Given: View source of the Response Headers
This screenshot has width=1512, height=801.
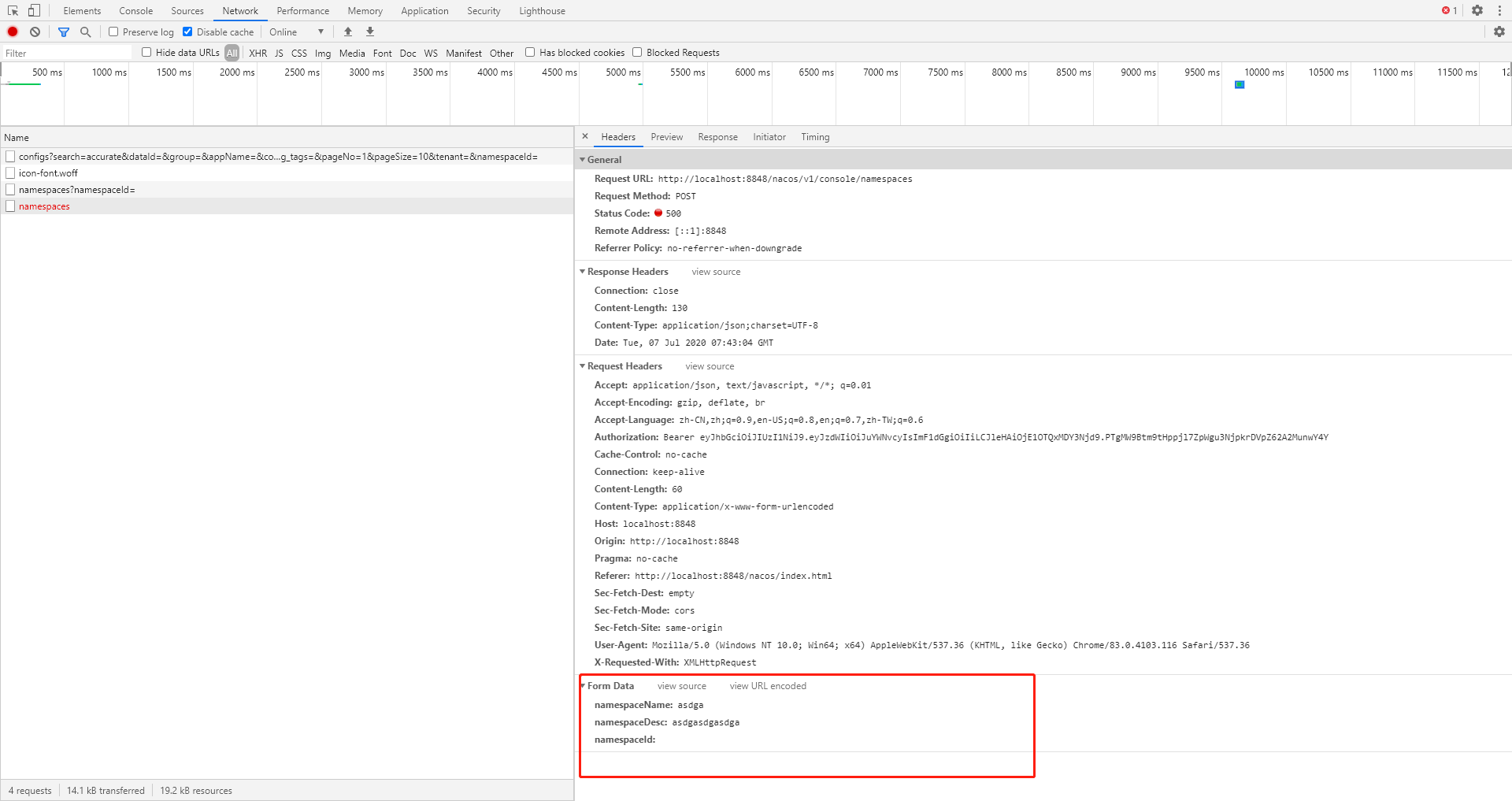Looking at the screenshot, I should (x=715, y=271).
